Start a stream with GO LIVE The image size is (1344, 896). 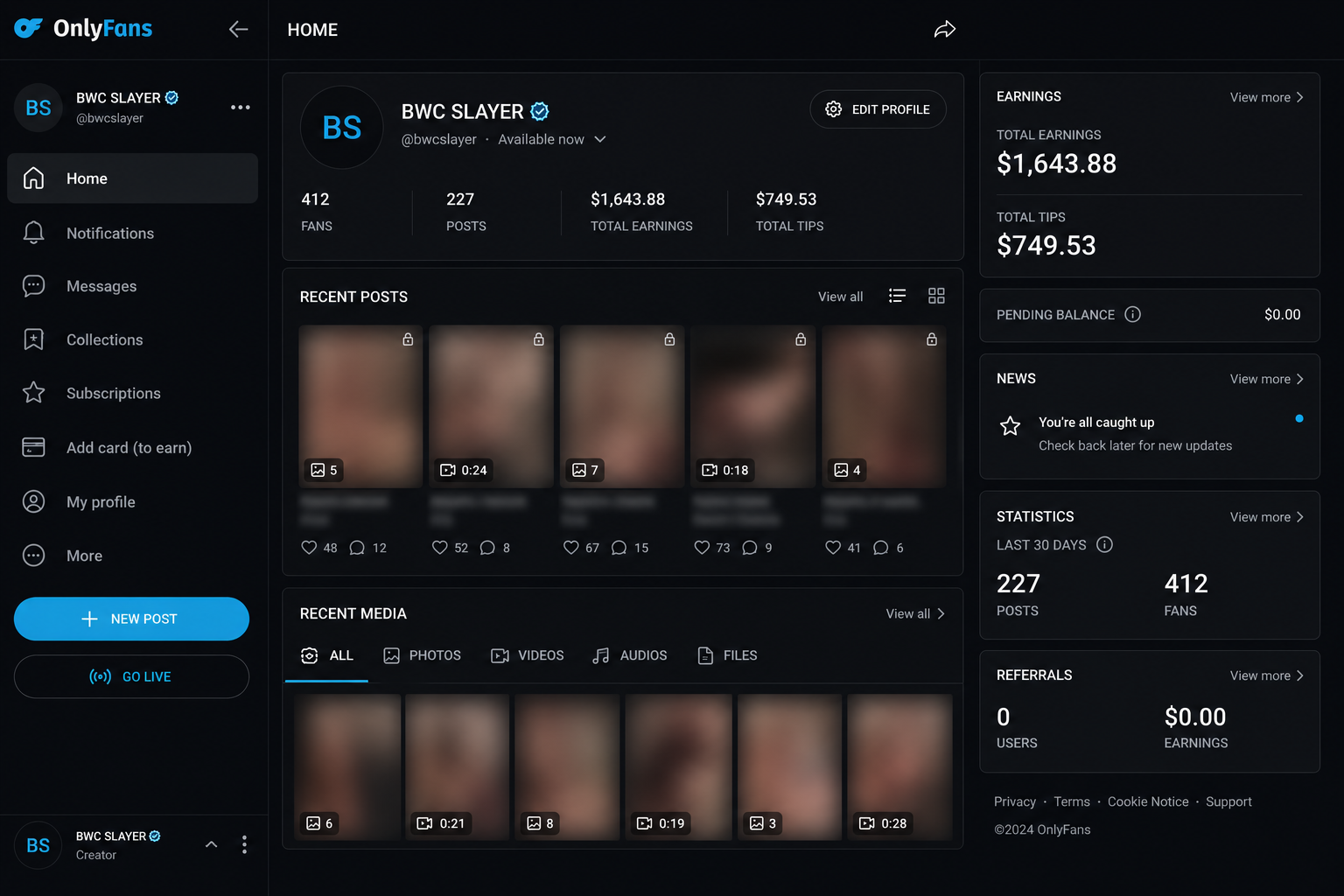click(131, 676)
